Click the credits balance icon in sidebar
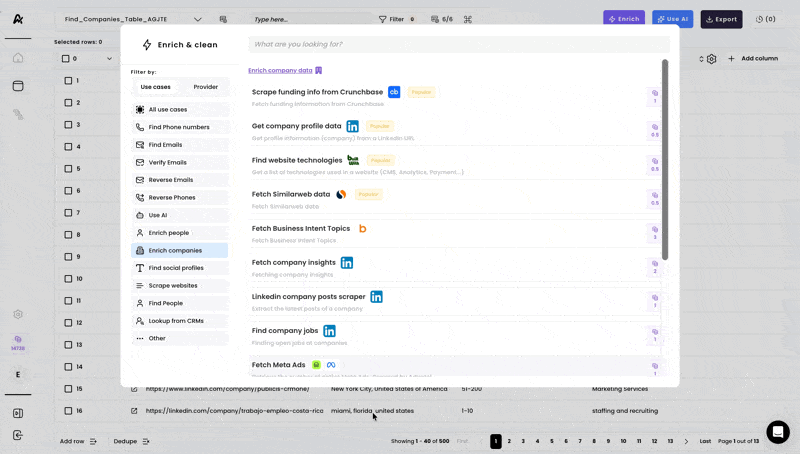The width and height of the screenshot is (800, 454). (x=18, y=343)
